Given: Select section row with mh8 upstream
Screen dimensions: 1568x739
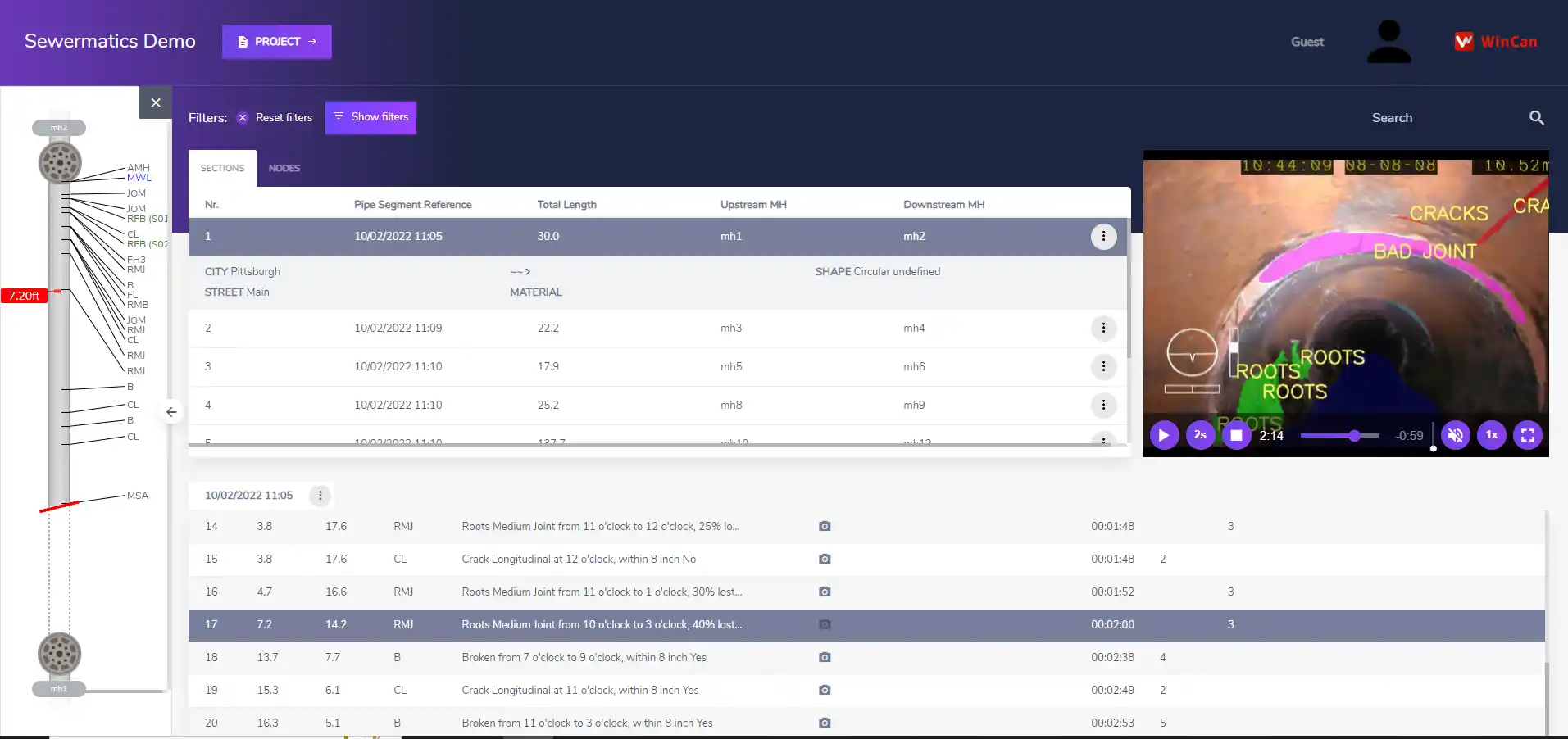Looking at the screenshot, I should coord(657,405).
